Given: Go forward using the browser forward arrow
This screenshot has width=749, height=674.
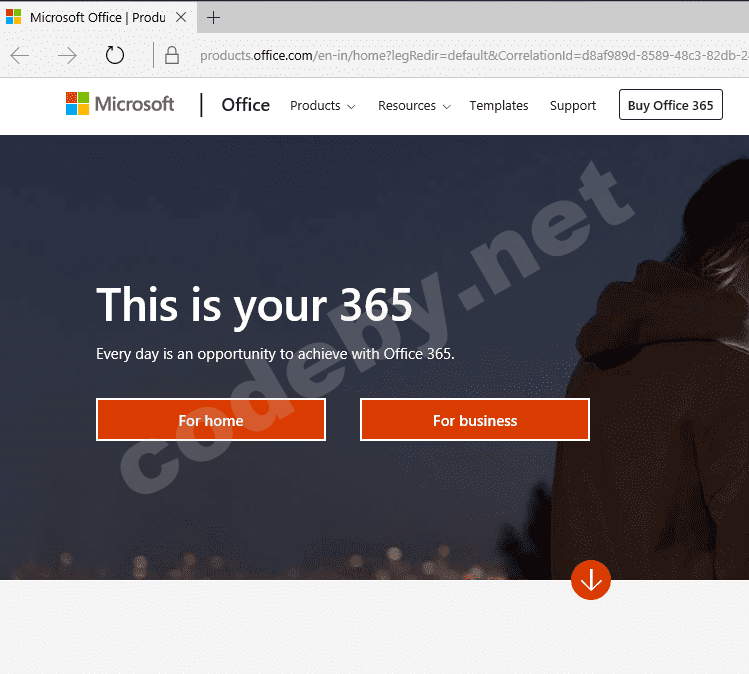Looking at the screenshot, I should point(67,55).
